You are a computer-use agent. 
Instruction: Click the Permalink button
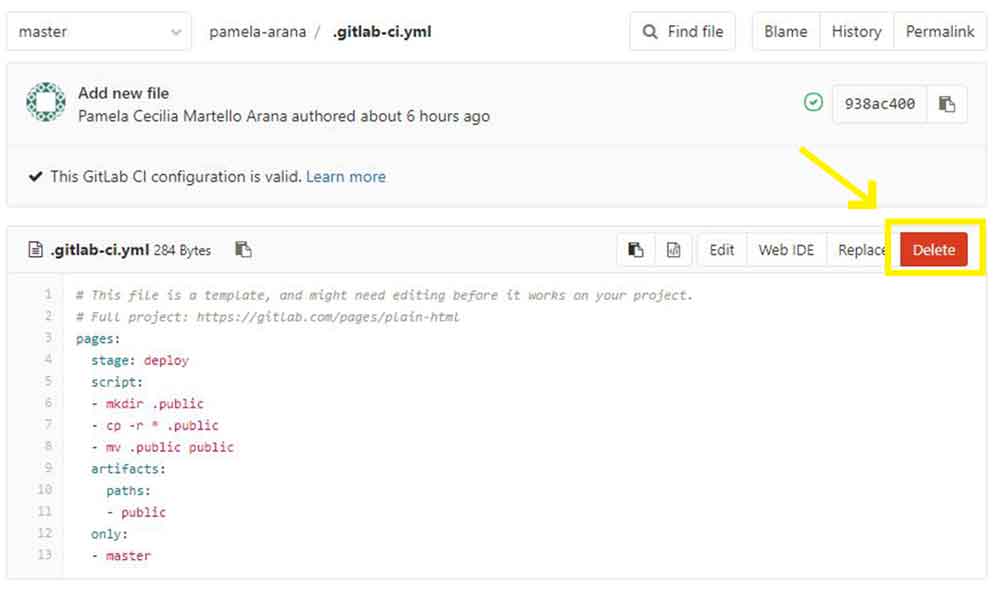tap(939, 32)
